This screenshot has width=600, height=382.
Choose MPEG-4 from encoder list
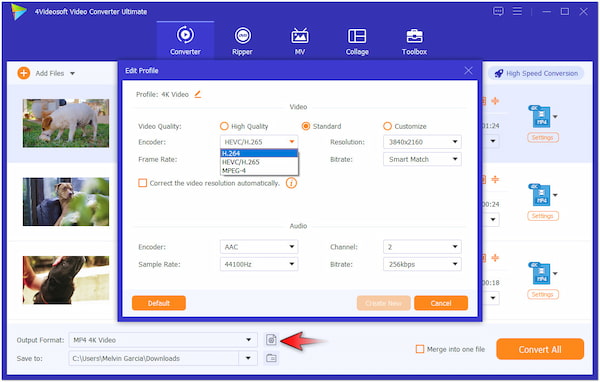259,171
